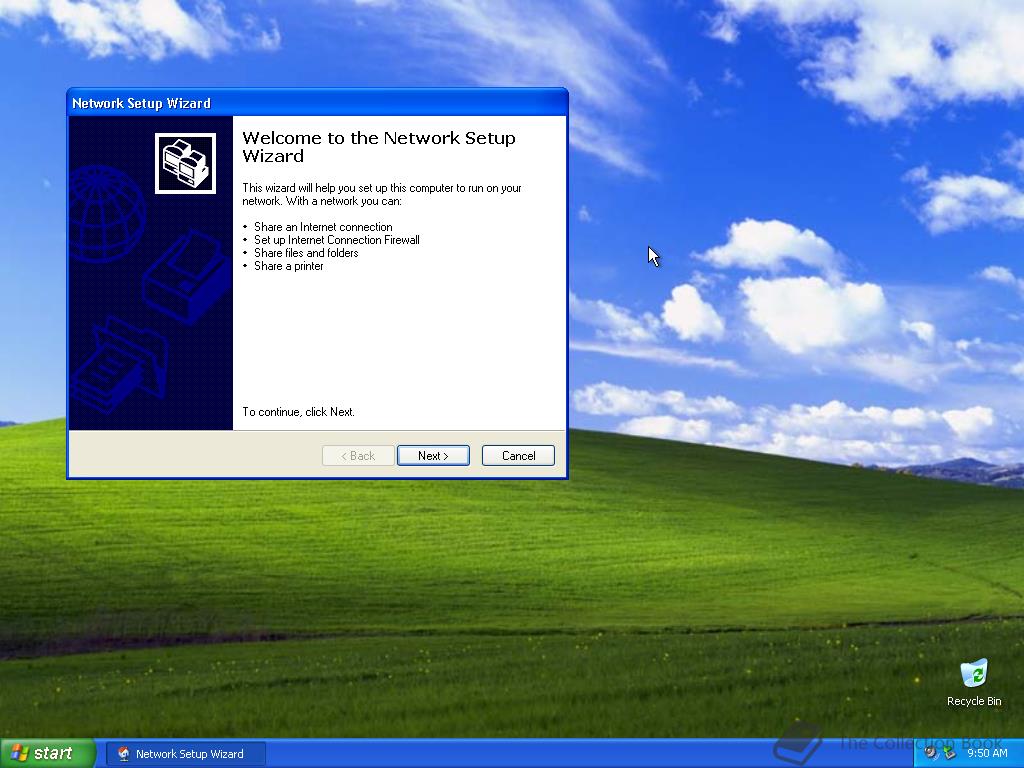Click the Safely Remove Hardware tray icon
Viewport: 1024px width, 768px height.
[x=949, y=754]
